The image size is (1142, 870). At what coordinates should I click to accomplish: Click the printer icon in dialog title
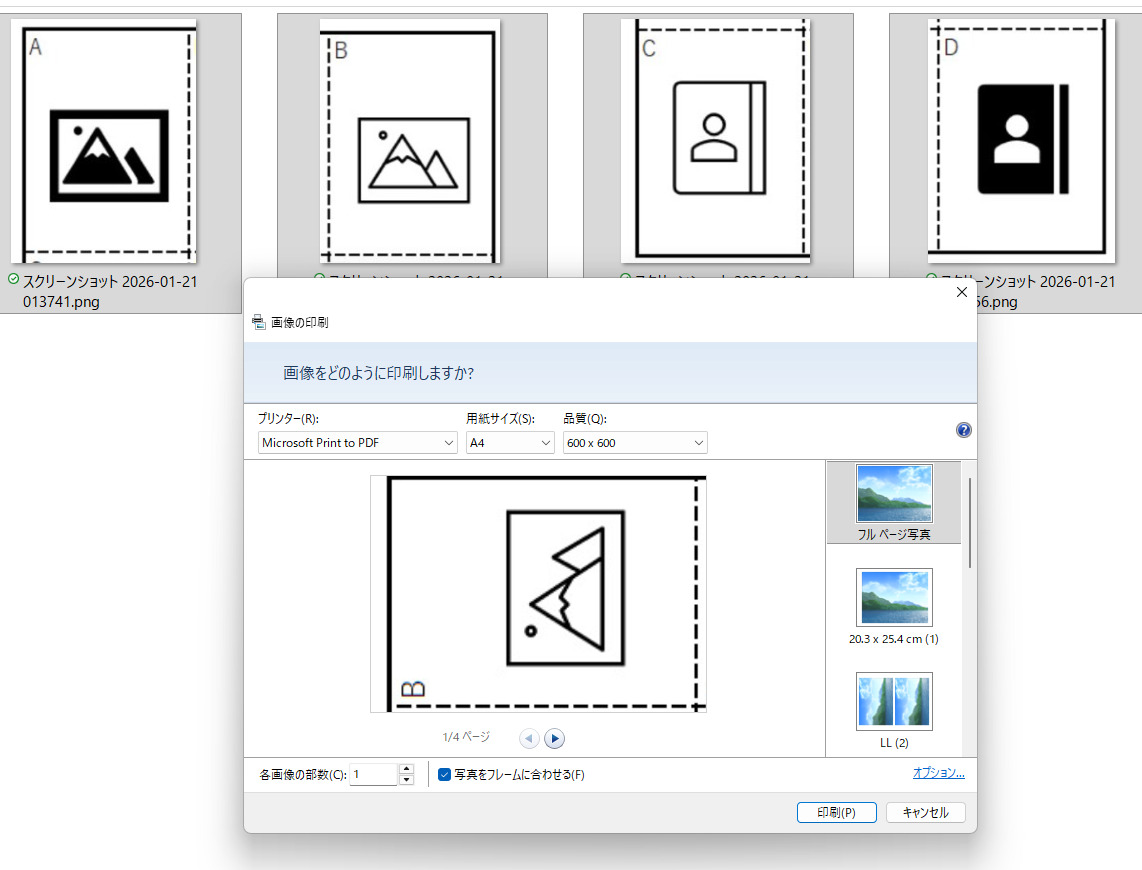coord(259,322)
